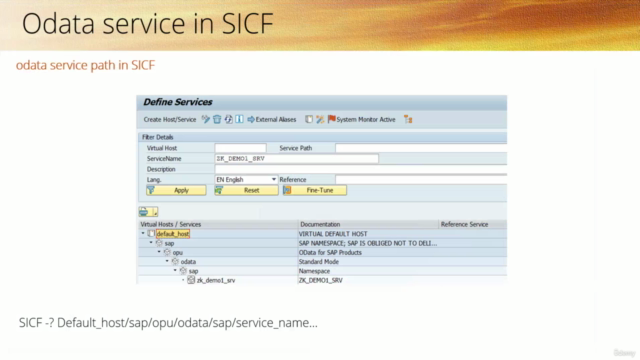Click the System Monitor Active flag
Screen dimensions: 640x360
point(362,120)
